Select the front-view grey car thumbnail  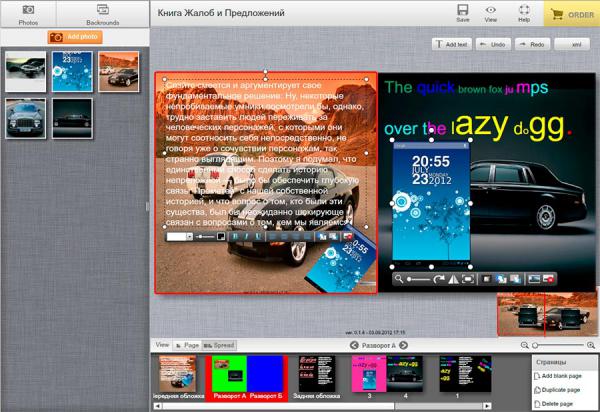(26, 118)
